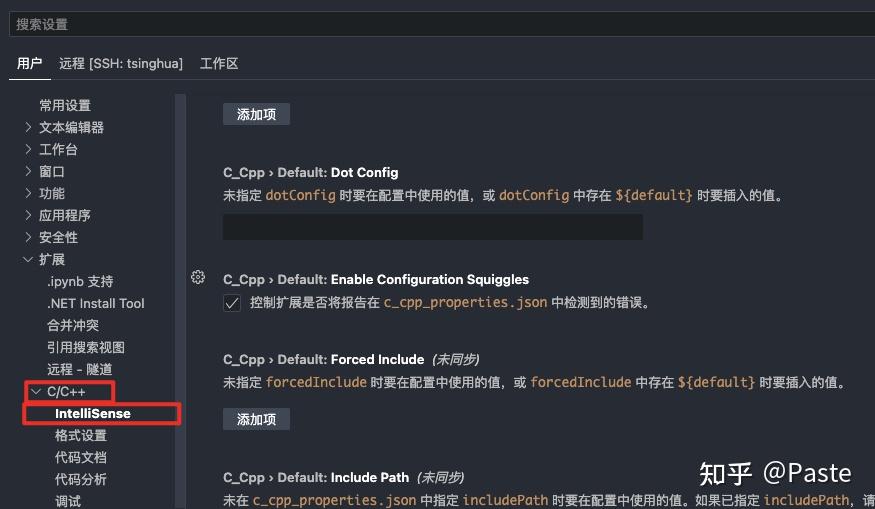Focus the 搜索设置 search box
The image size is (875, 509).
[442, 25]
